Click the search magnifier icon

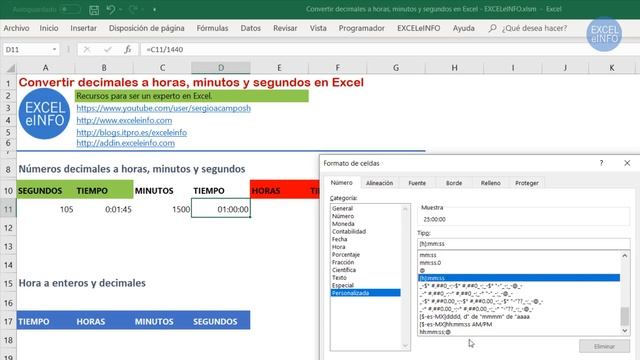[x=492, y=28]
